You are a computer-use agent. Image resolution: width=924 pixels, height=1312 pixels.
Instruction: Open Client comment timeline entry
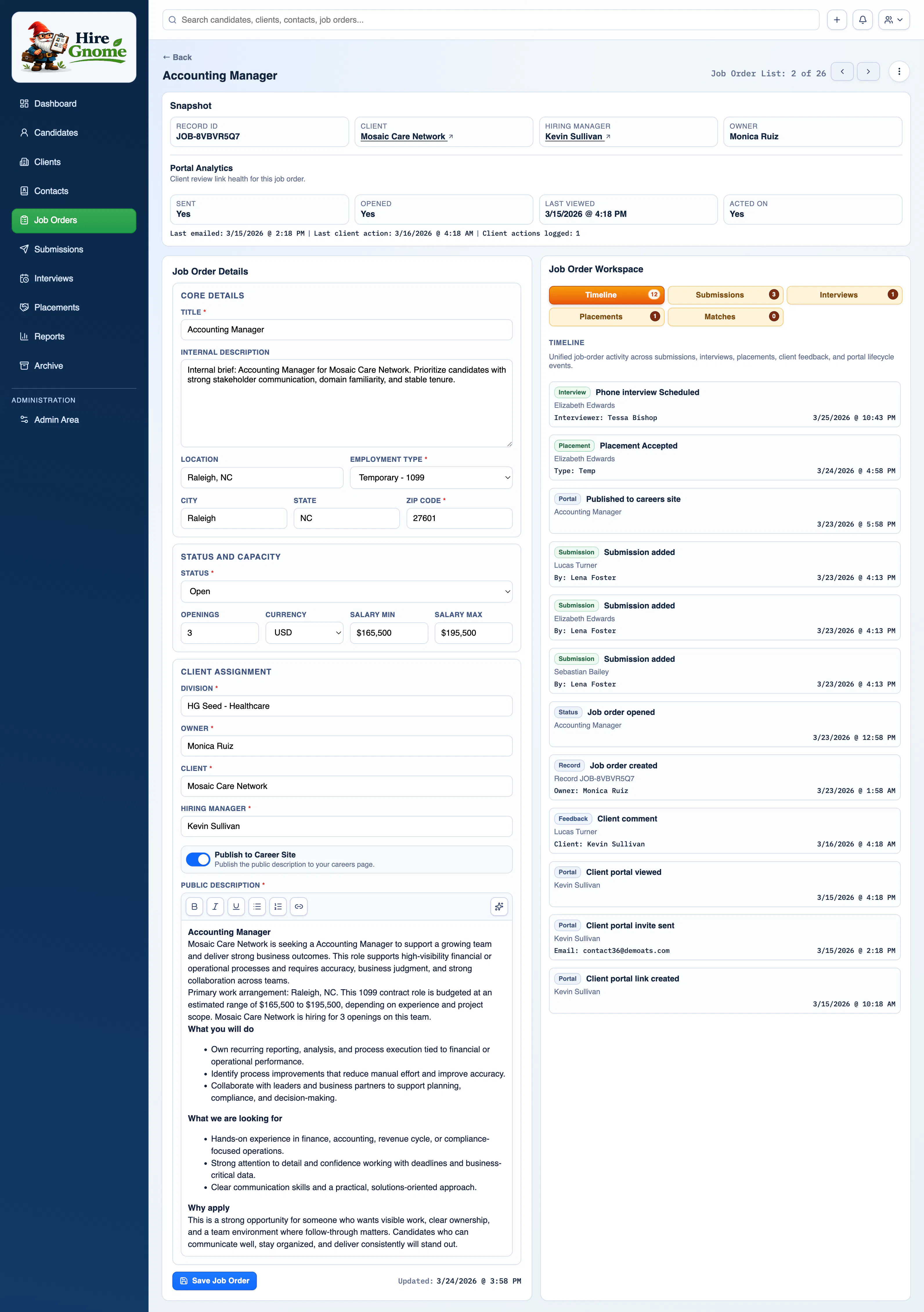point(725,831)
